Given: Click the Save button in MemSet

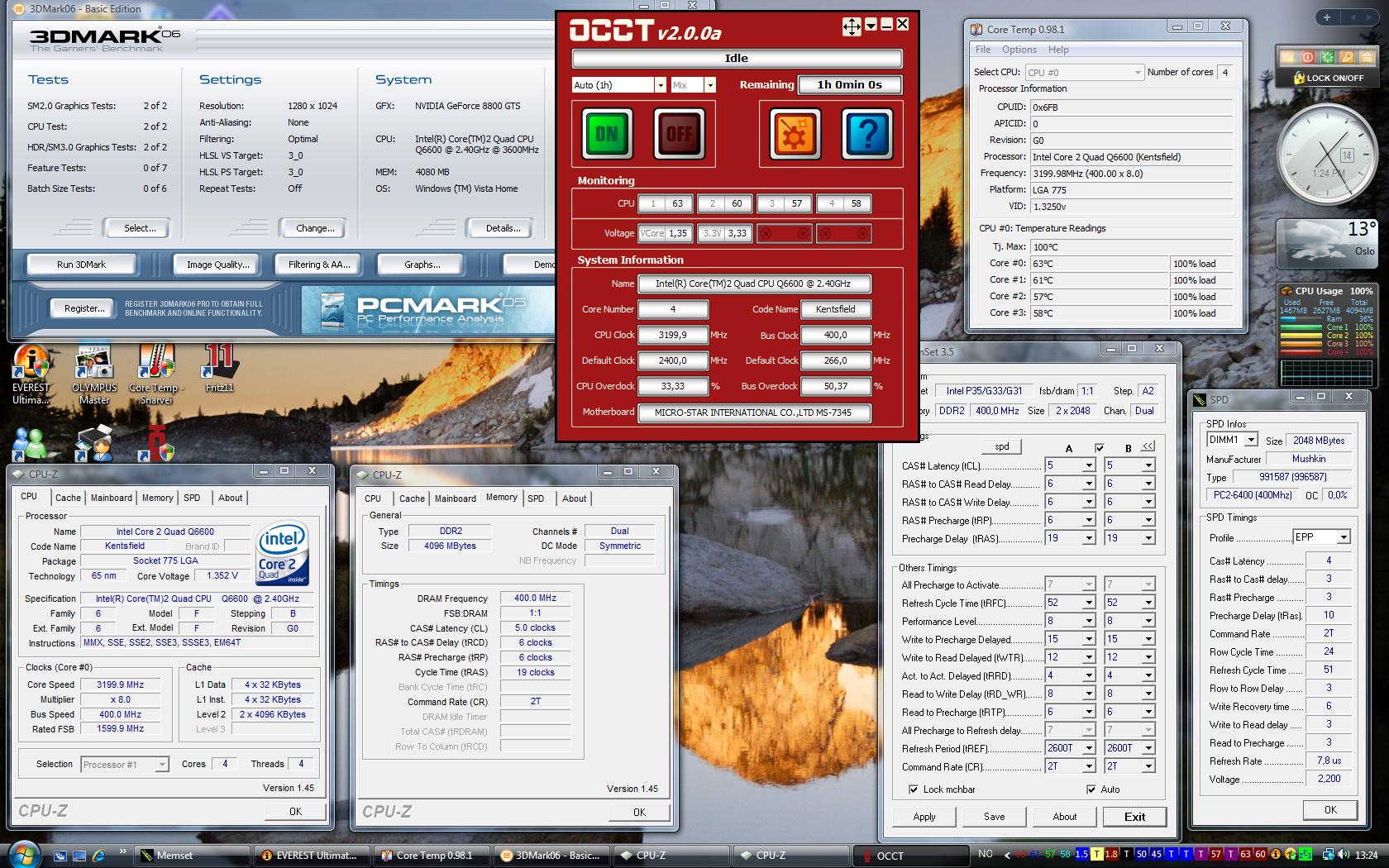Looking at the screenshot, I should point(995,817).
